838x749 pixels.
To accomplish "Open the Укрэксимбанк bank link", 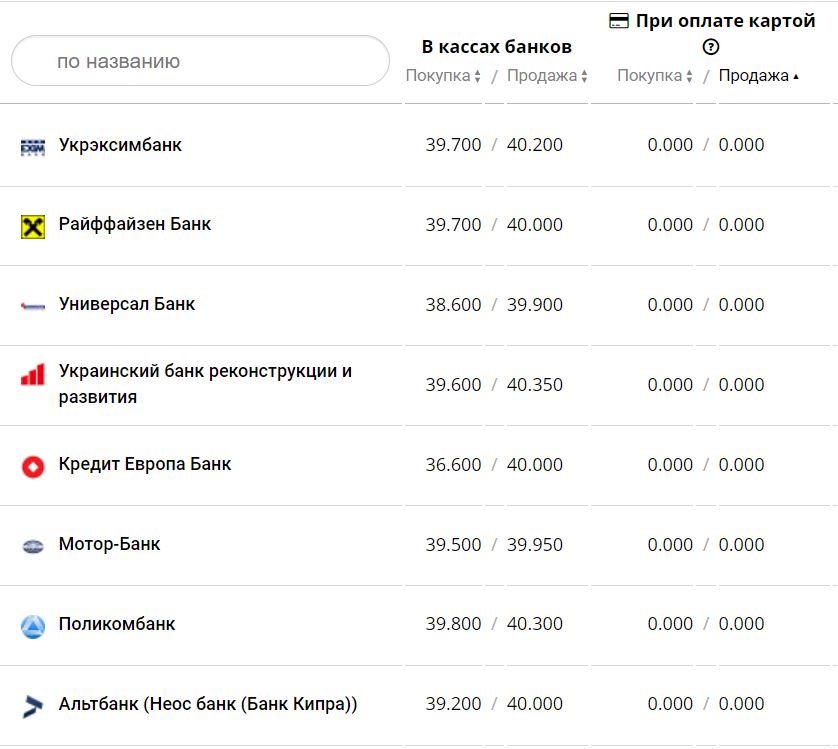I will pos(120,145).
